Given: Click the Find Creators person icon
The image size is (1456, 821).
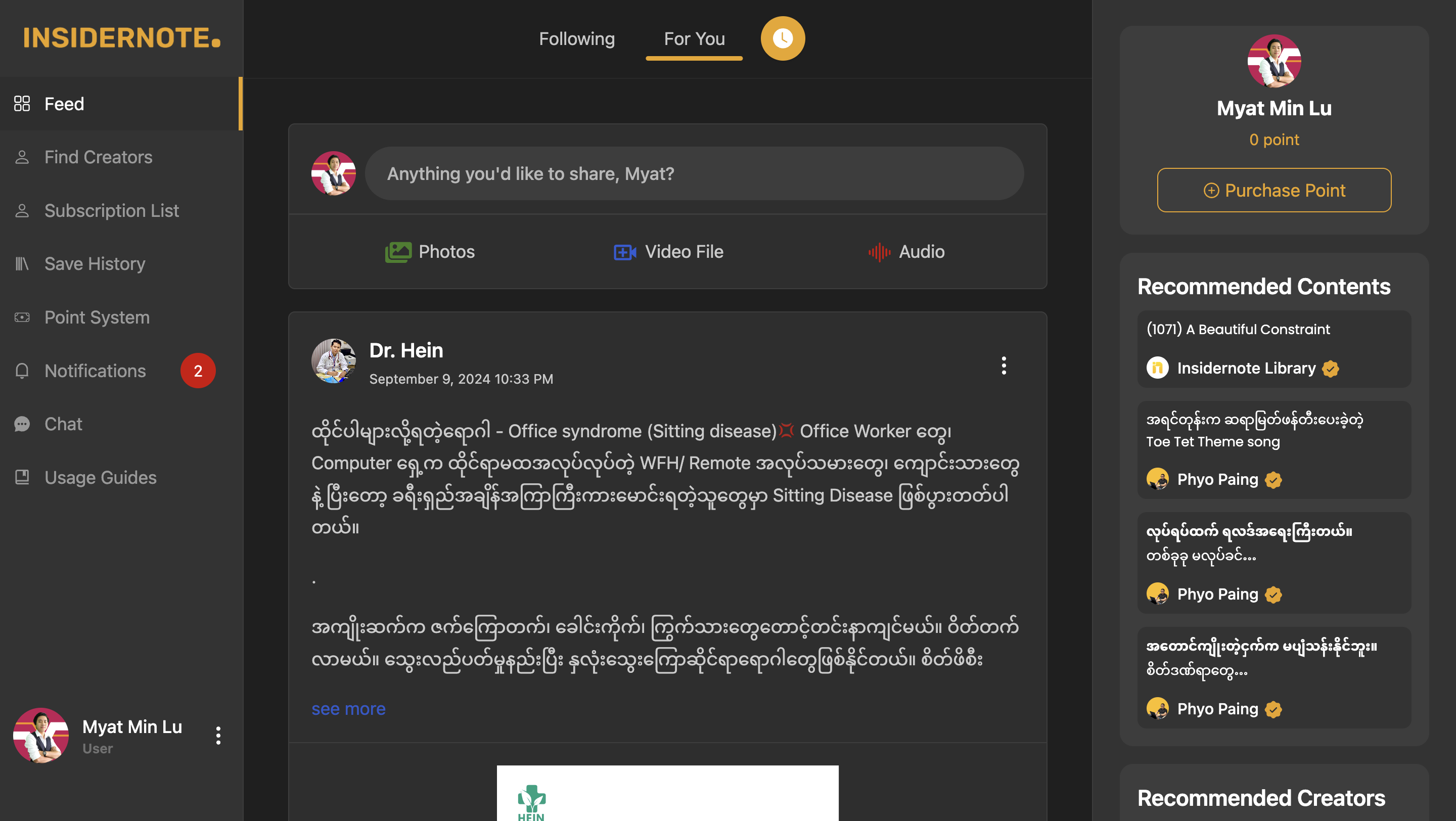Looking at the screenshot, I should [x=22, y=157].
